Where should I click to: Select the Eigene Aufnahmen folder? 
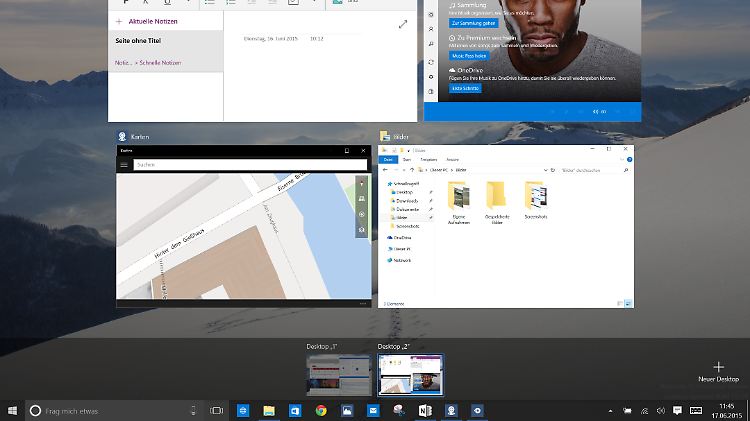[x=459, y=203]
